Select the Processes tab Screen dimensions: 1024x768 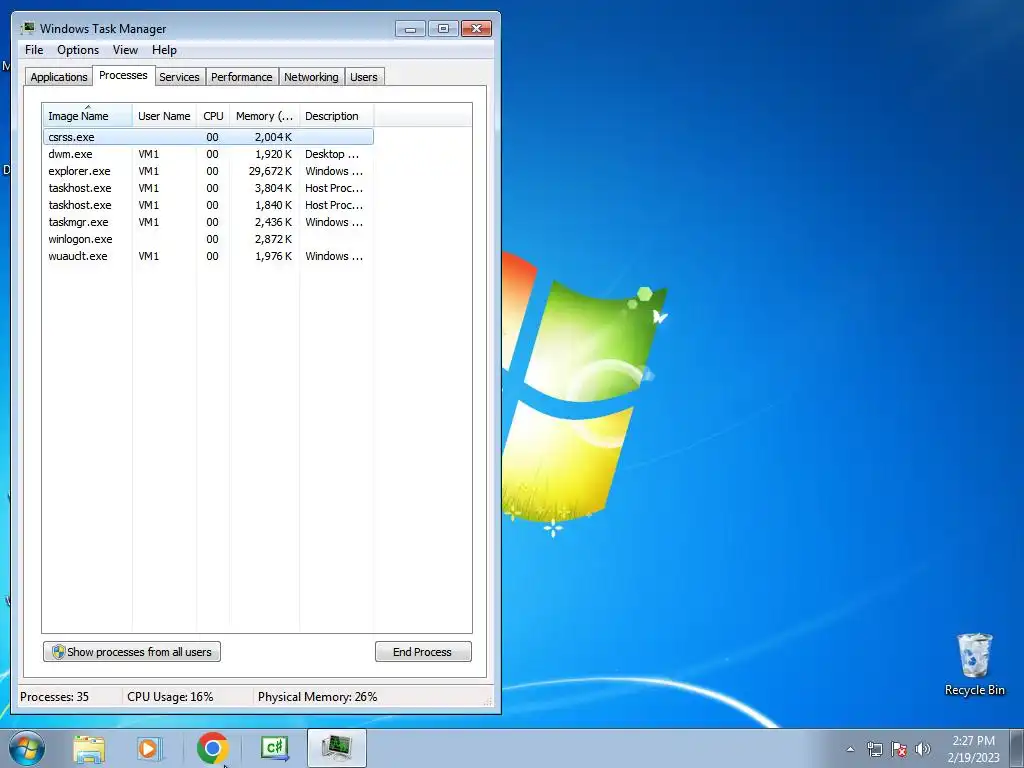tap(123, 75)
